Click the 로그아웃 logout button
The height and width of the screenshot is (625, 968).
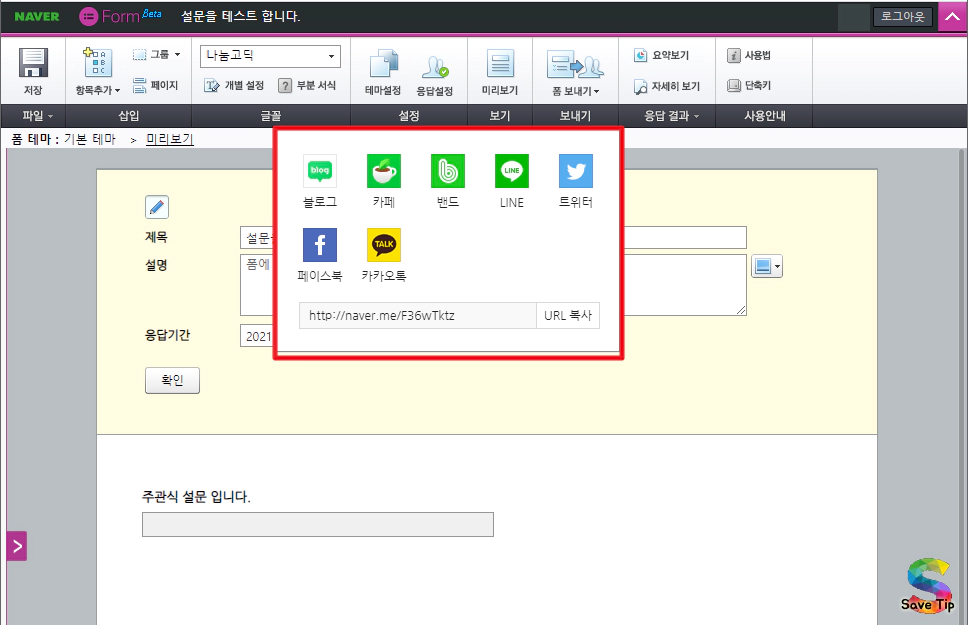(x=903, y=17)
